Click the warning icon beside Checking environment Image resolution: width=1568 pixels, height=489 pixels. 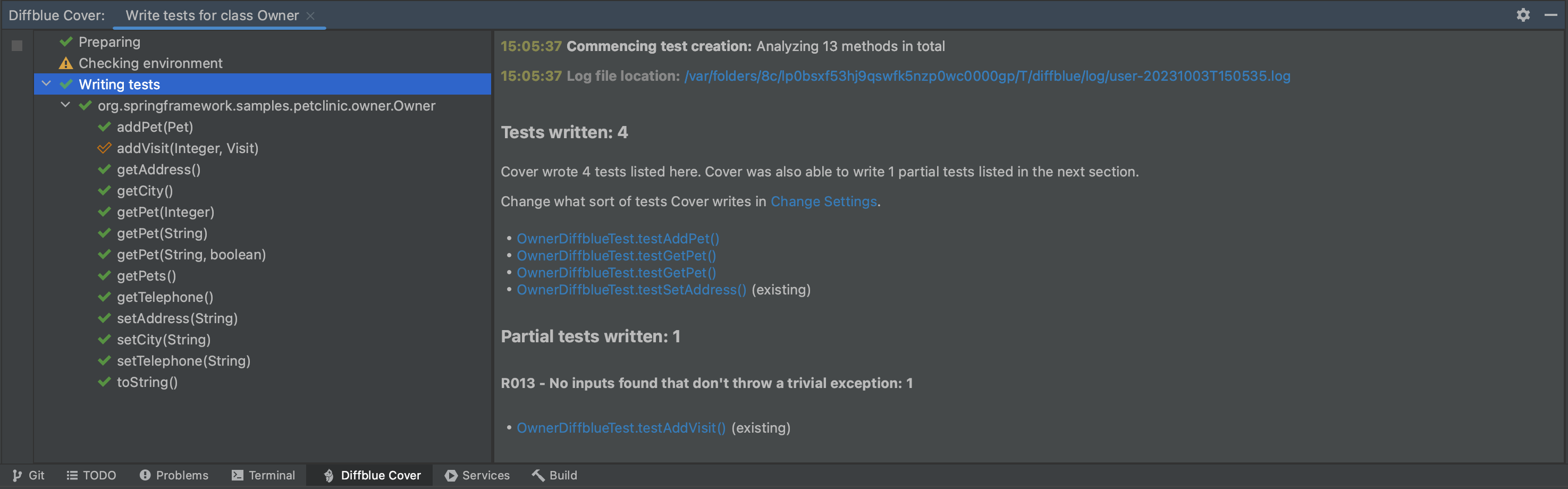[66, 63]
